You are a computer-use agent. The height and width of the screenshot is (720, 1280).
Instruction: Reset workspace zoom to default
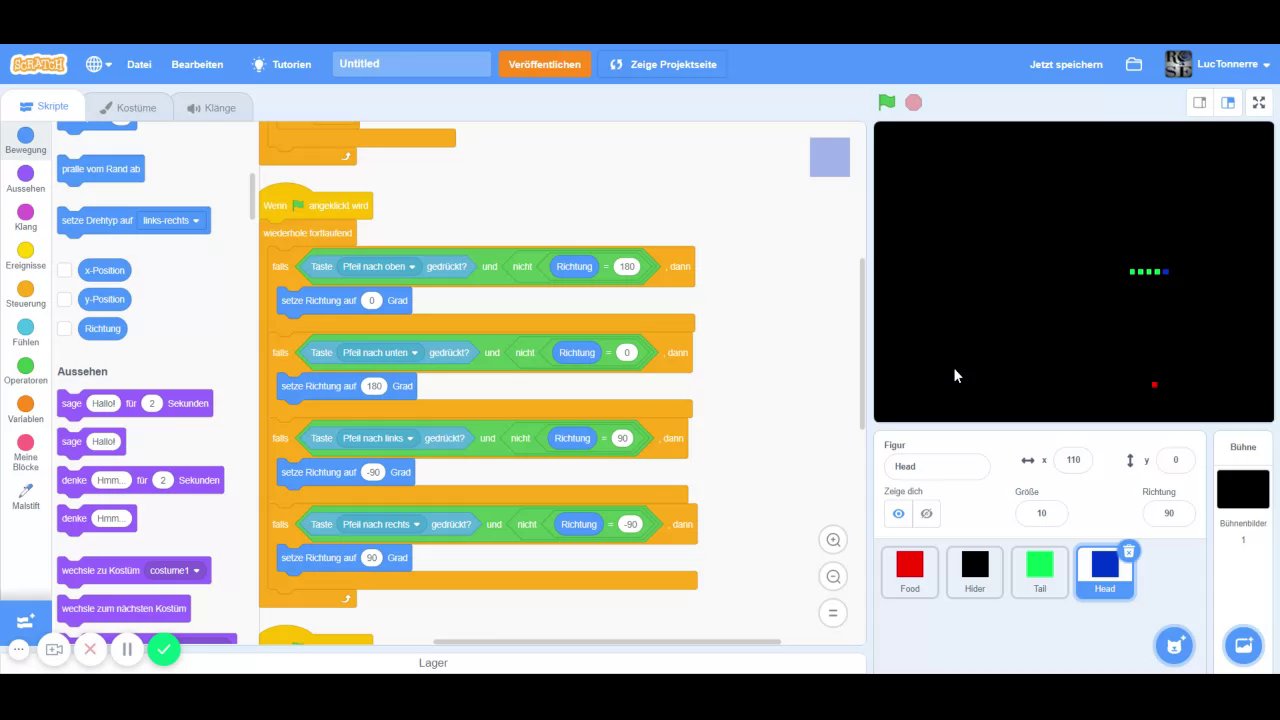coord(832,613)
